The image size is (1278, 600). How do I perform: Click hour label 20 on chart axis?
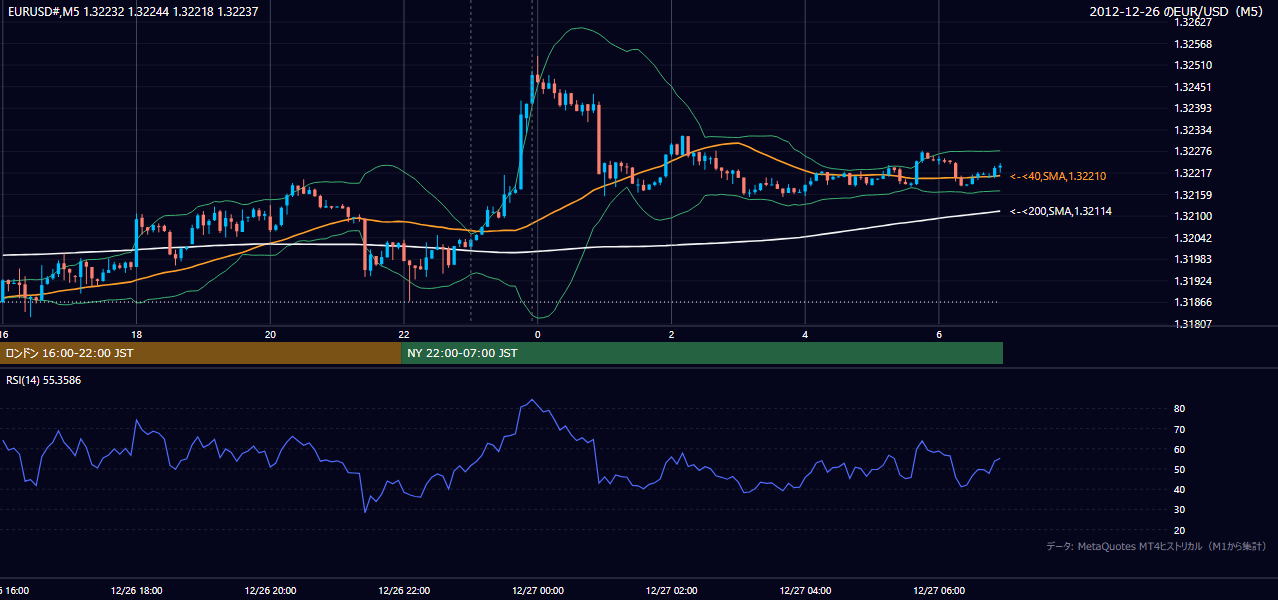270,333
